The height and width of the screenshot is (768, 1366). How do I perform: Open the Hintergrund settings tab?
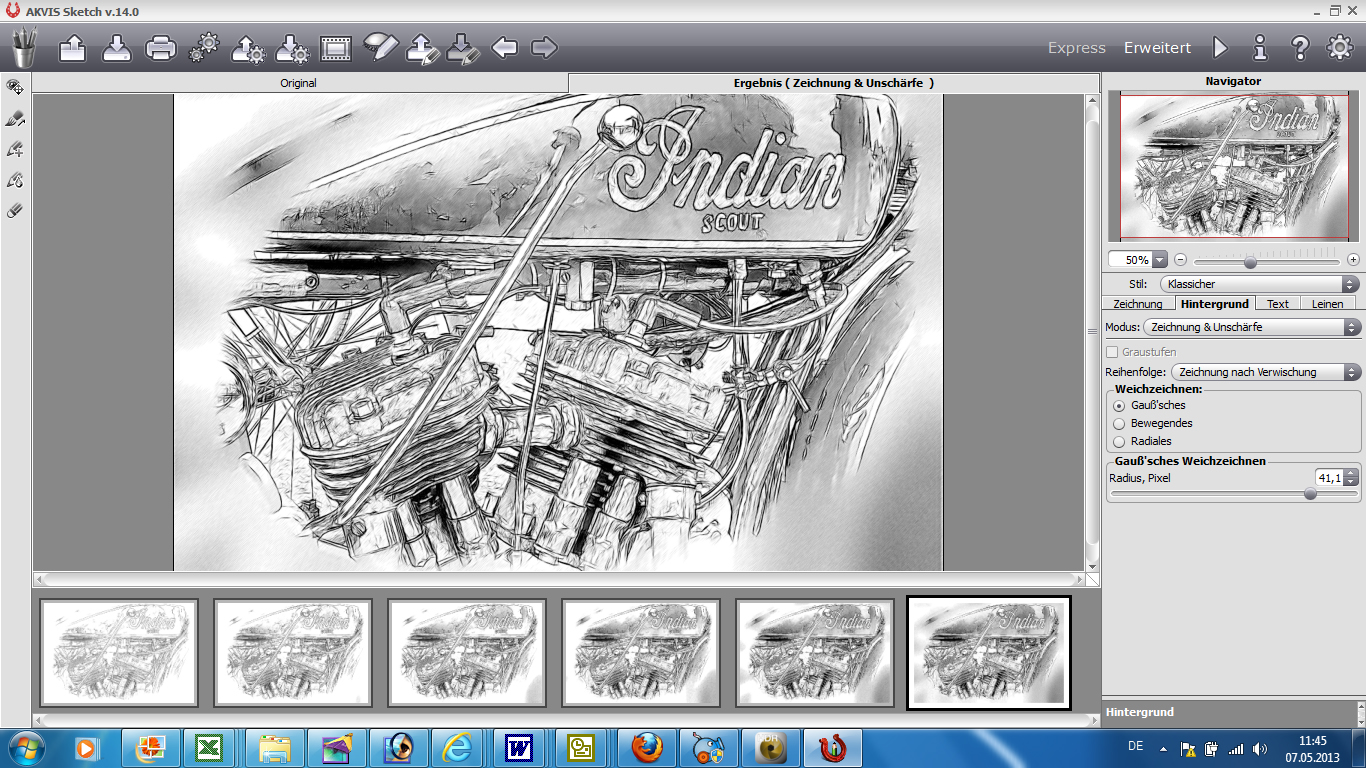pyautogui.click(x=1214, y=303)
